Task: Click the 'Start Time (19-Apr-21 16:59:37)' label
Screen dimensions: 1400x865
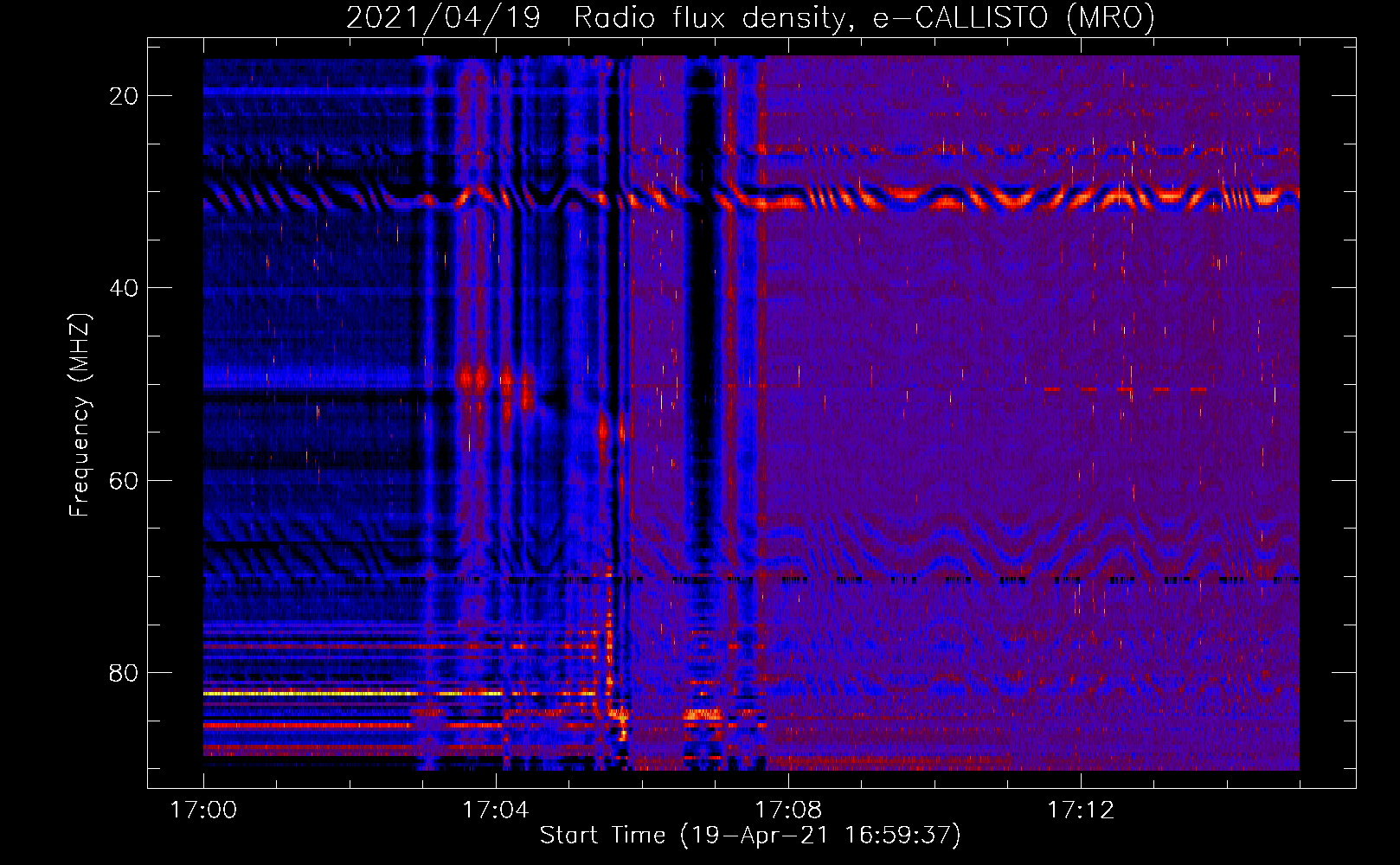Action: tap(750, 836)
